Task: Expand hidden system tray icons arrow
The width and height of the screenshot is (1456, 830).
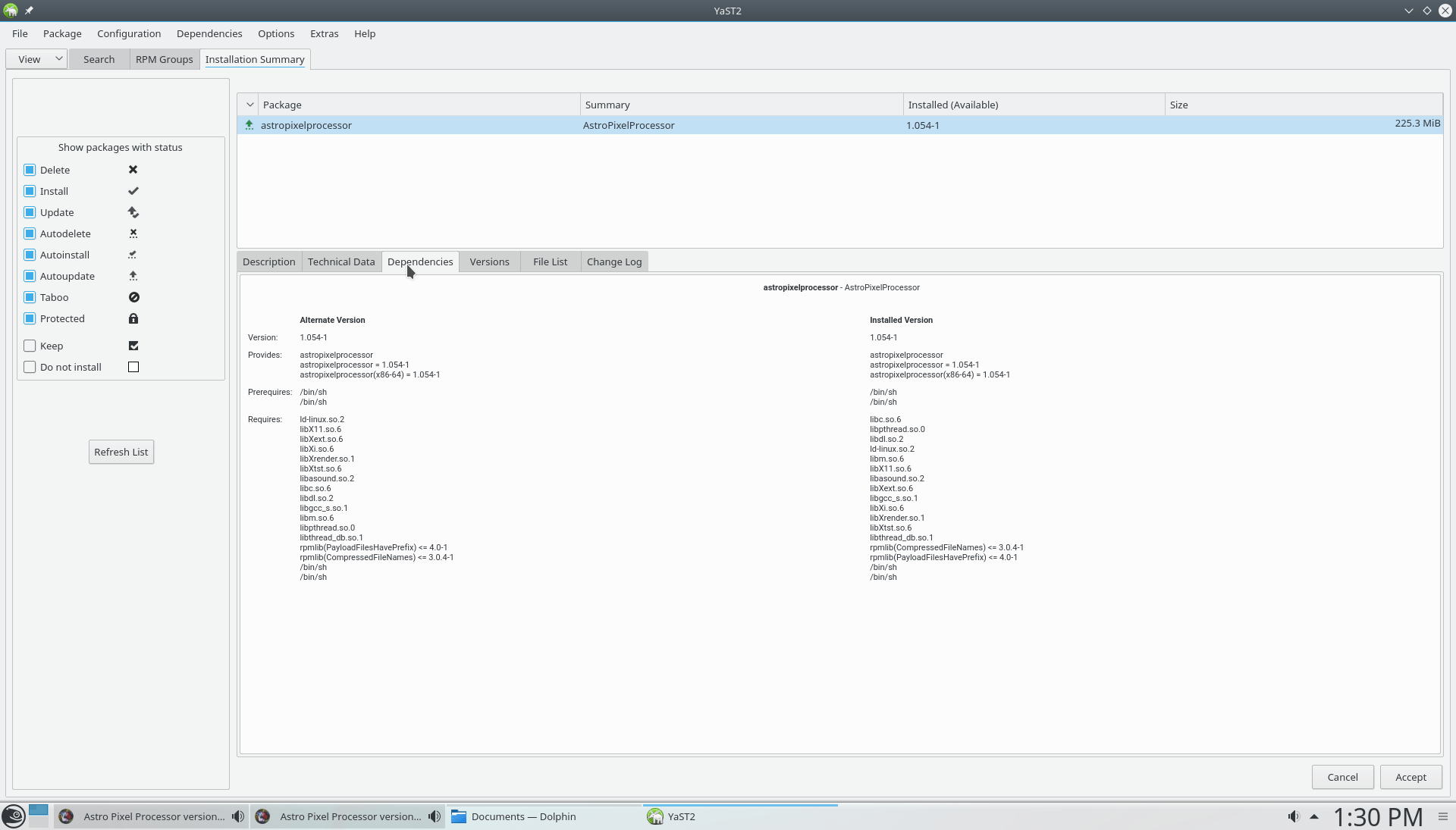Action: [1314, 816]
